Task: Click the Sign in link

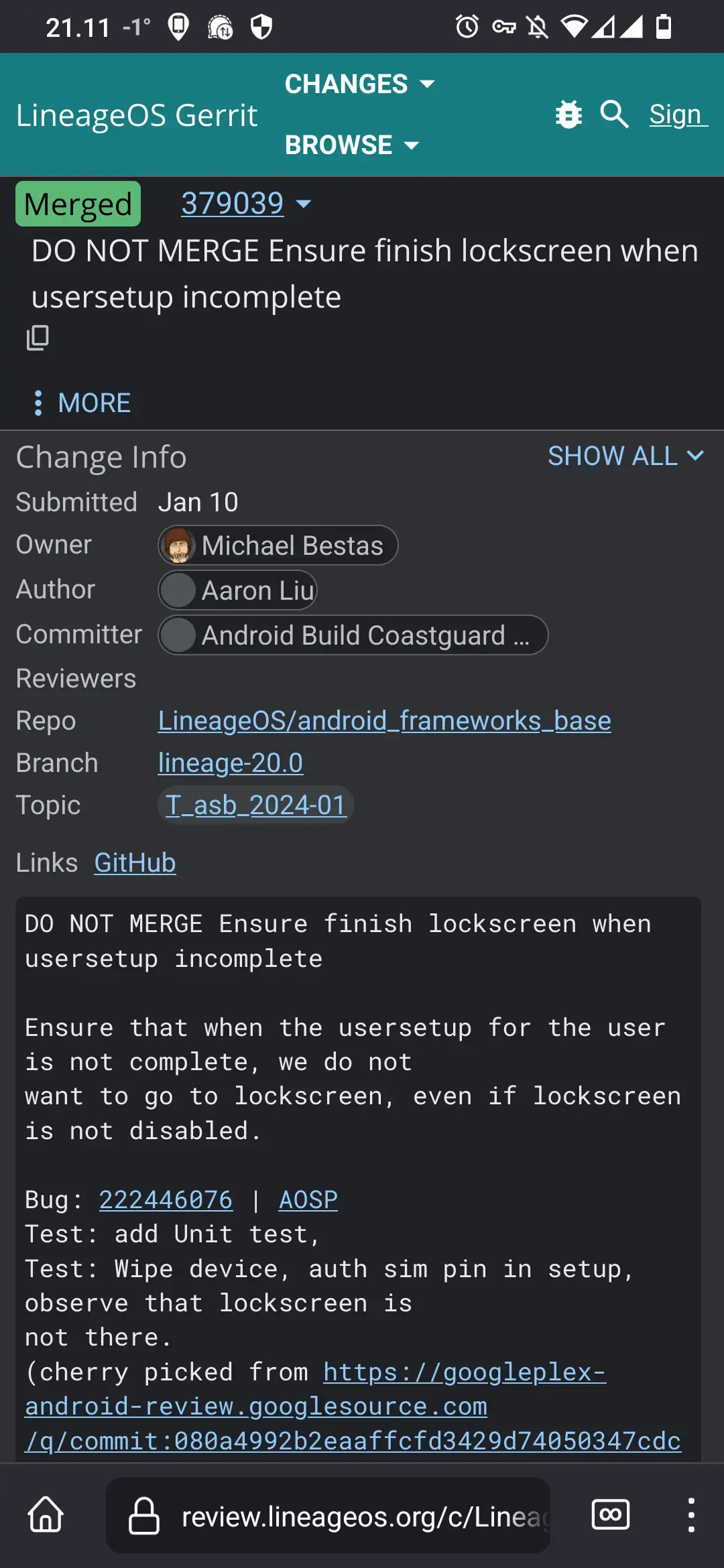Action: pos(677,115)
